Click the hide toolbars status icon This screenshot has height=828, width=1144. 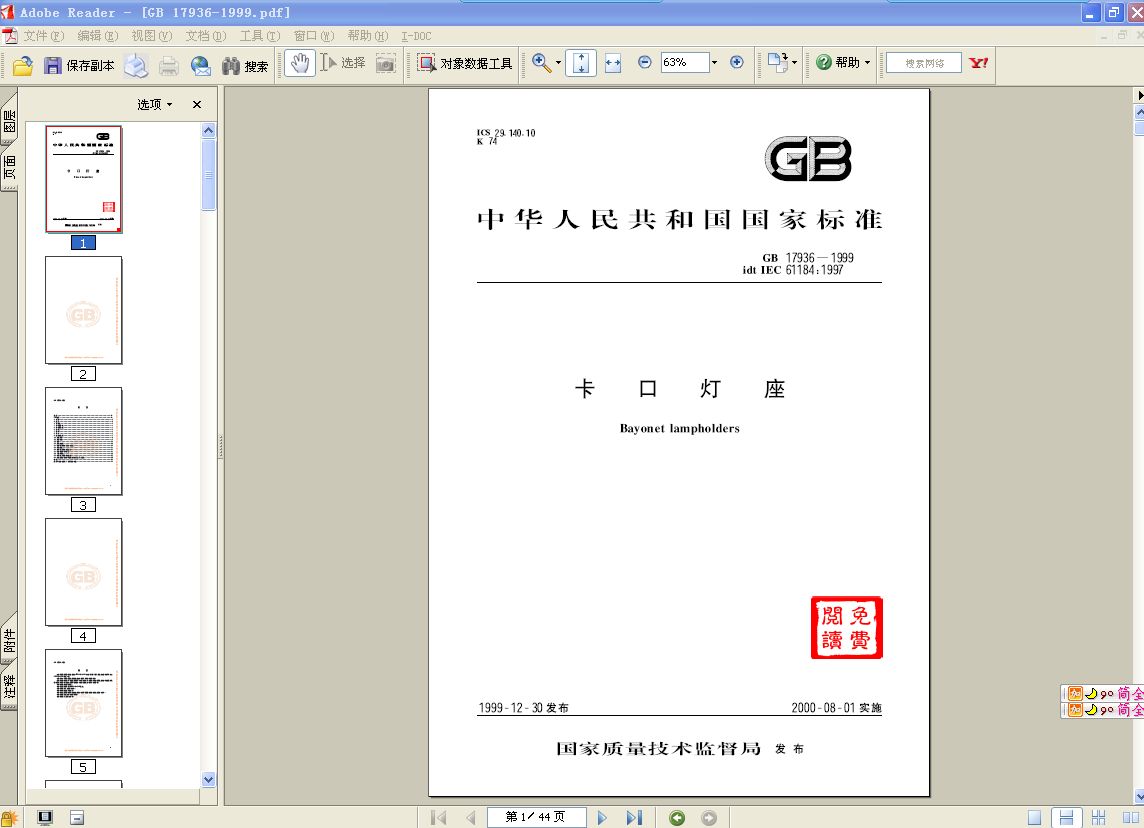pyautogui.click(x=77, y=818)
